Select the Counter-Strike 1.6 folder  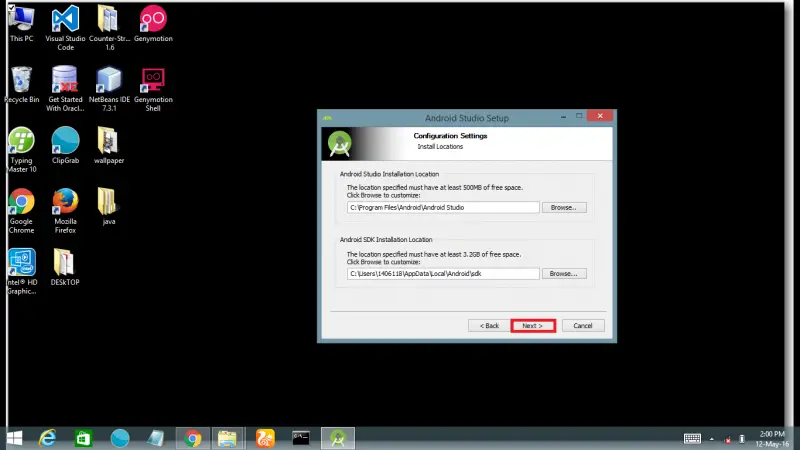pos(109,28)
